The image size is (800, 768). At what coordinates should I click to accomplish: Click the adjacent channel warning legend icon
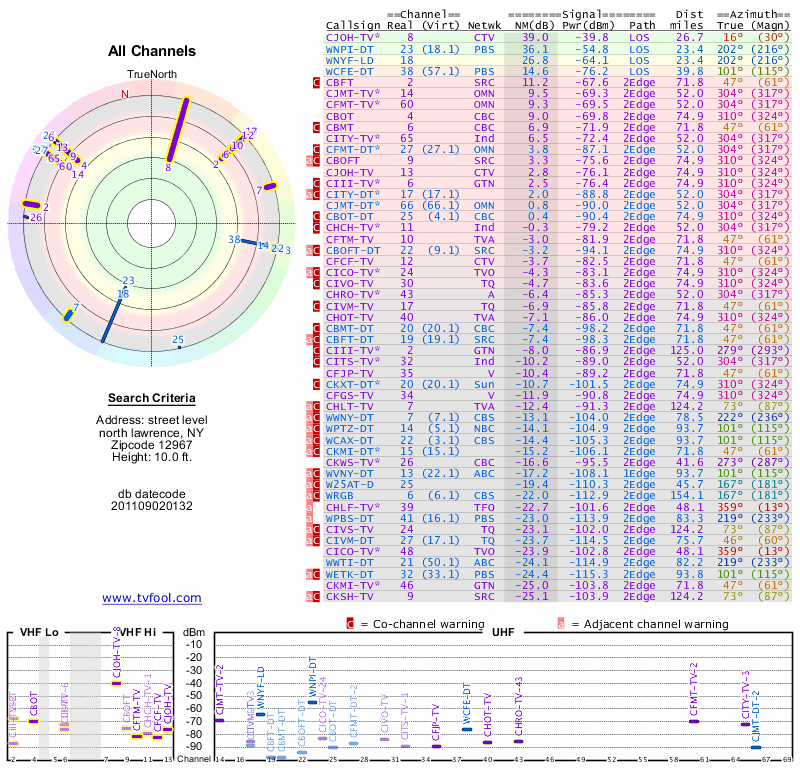pos(561,624)
